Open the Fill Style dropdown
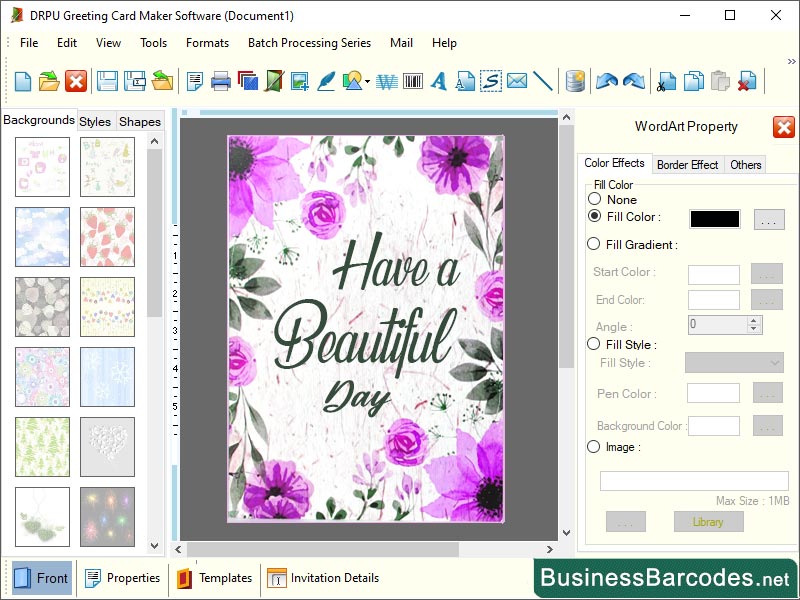This screenshot has height=600, width=800. pos(734,363)
